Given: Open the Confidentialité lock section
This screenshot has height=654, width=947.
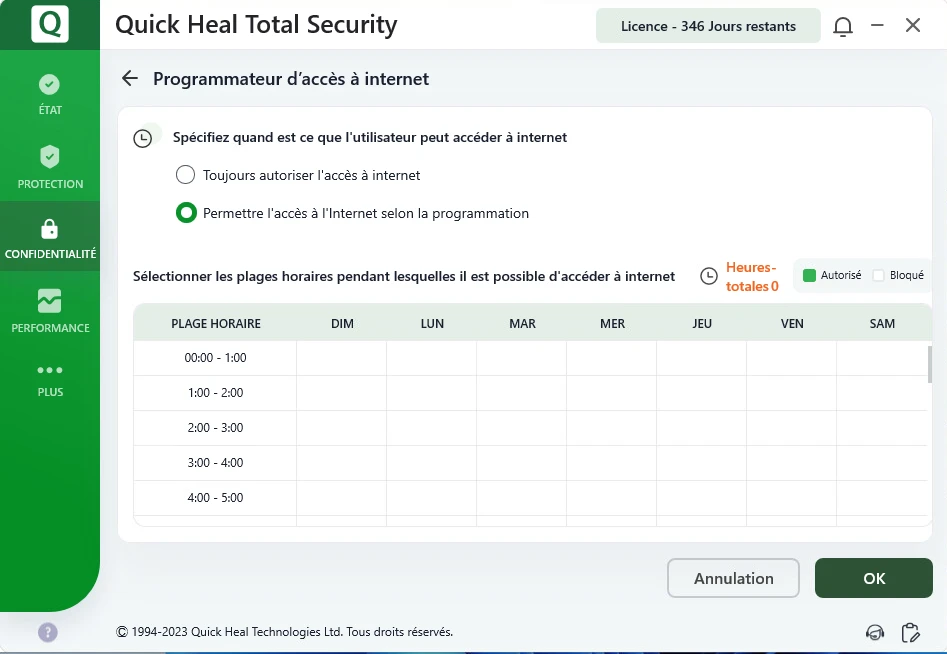Looking at the screenshot, I should coord(50,238).
